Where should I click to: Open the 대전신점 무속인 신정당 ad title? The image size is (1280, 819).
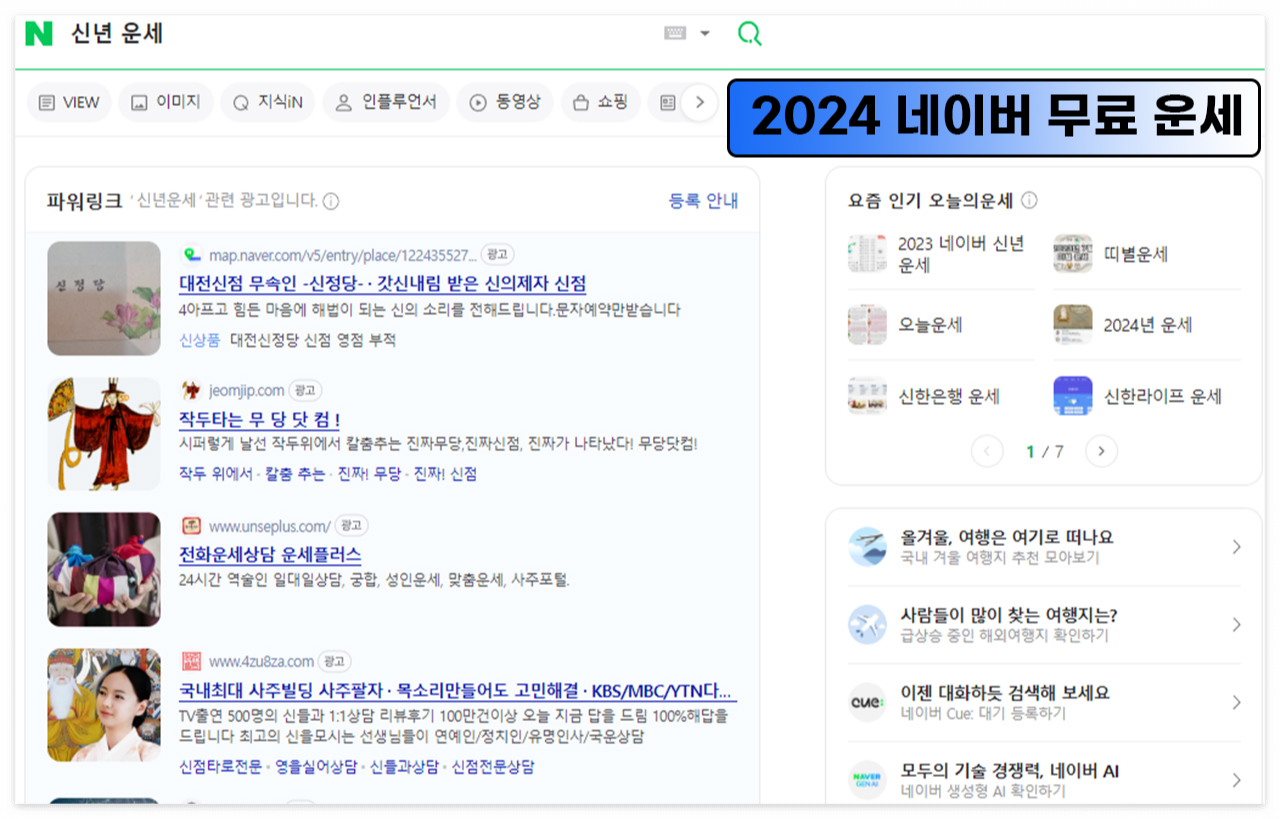pyautogui.click(x=382, y=284)
